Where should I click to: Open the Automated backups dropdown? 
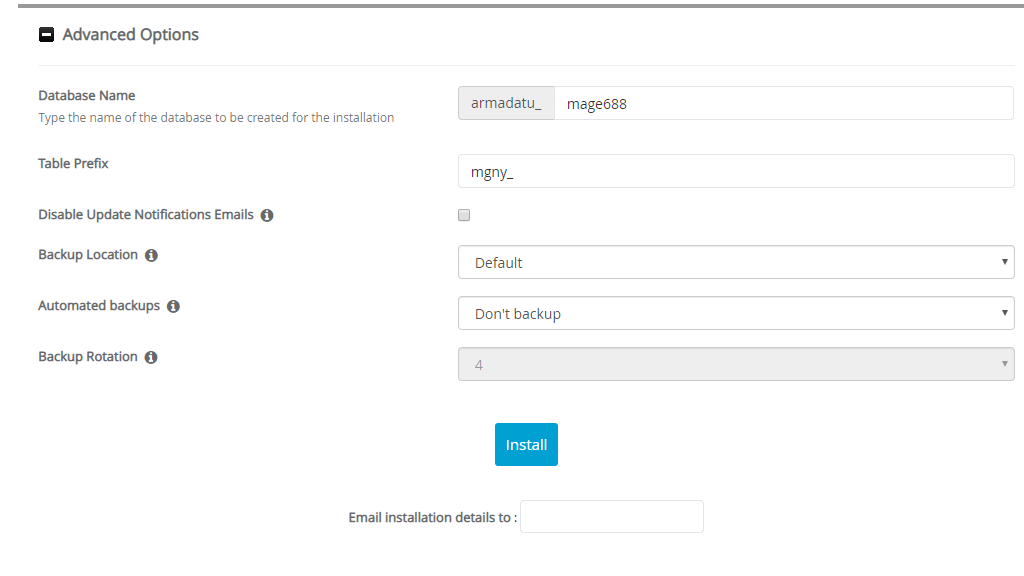(735, 314)
